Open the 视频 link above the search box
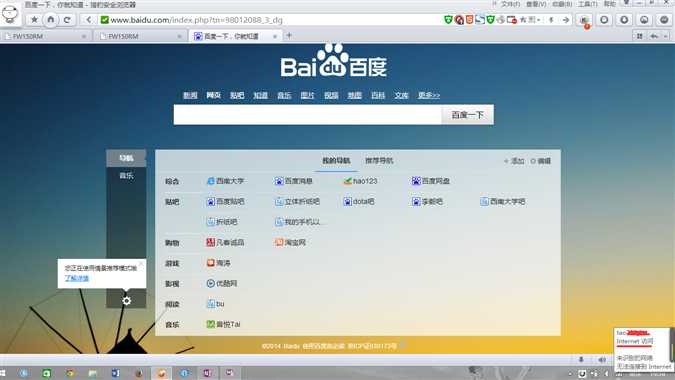Image resolution: width=675 pixels, height=380 pixels. pyautogui.click(x=331, y=95)
